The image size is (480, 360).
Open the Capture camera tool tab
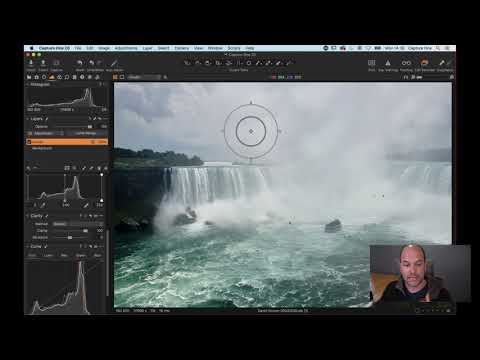36,77
